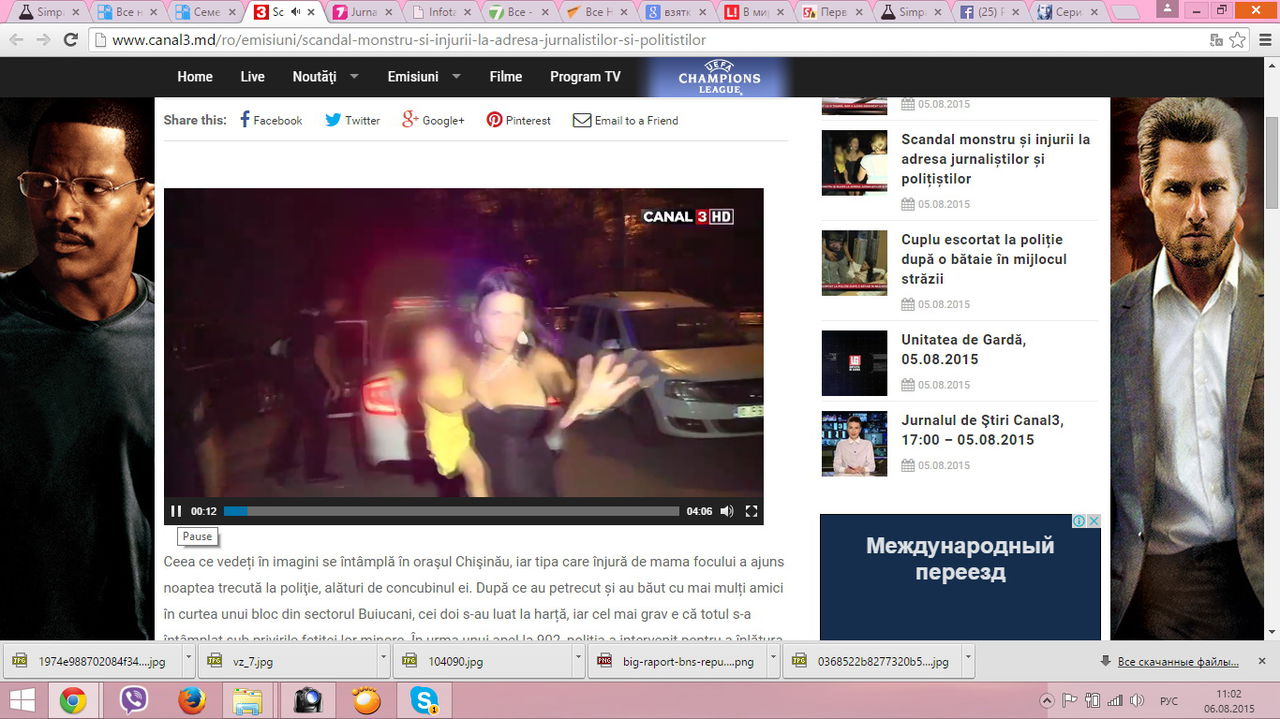
Task: Pause the video with the pause button
Action: pos(176,511)
